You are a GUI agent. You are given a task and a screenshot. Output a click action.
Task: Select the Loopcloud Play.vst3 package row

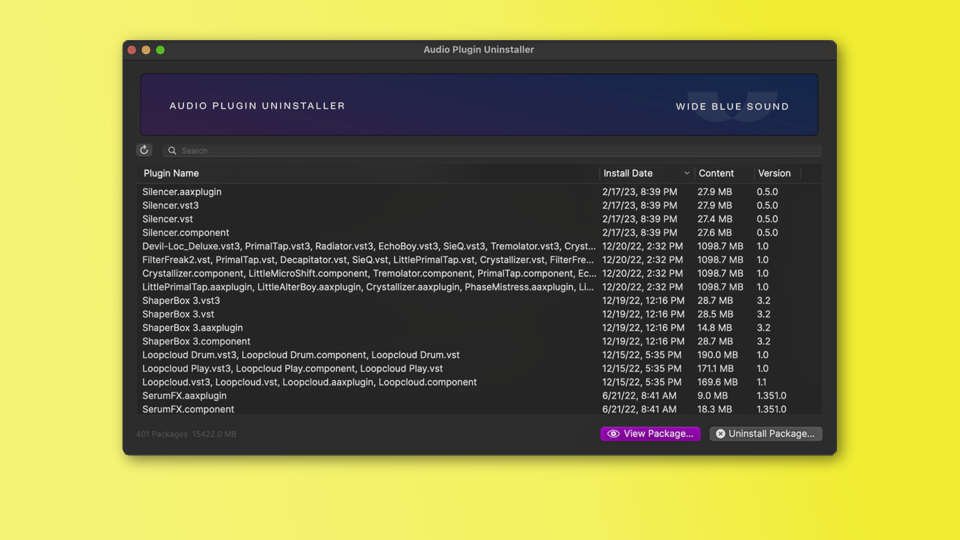[479, 369]
